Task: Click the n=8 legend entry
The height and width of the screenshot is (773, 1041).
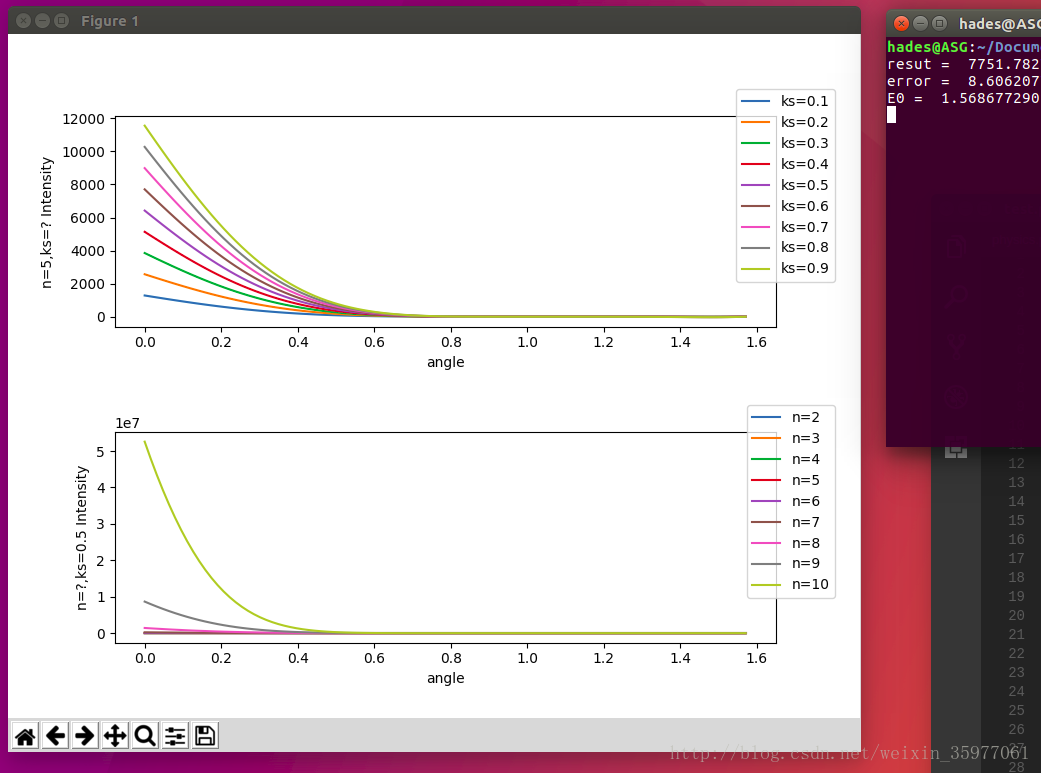Action: [785, 543]
